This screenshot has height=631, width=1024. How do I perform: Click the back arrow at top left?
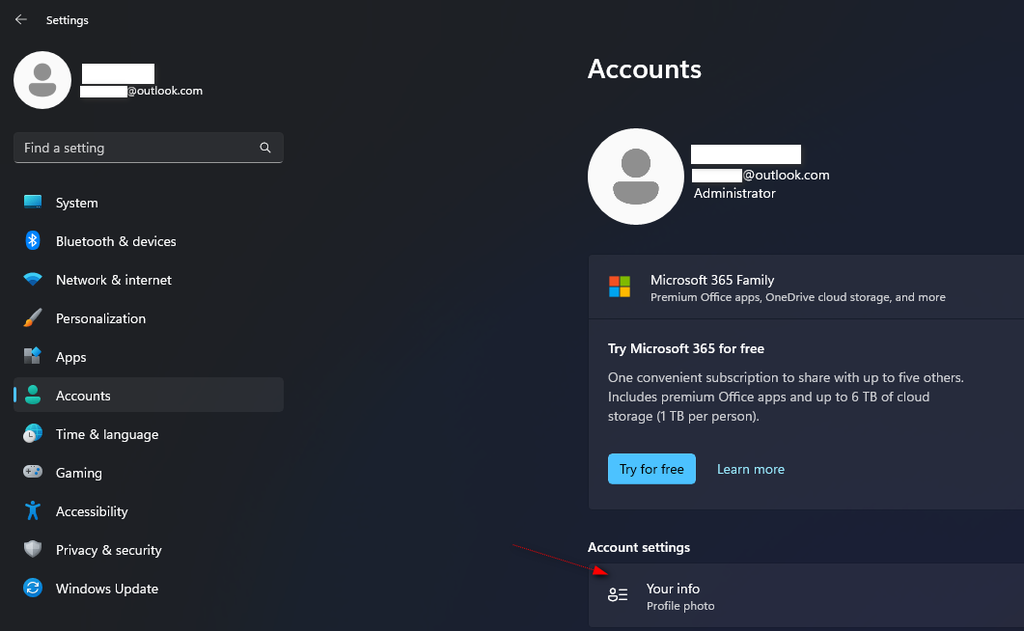click(20, 19)
